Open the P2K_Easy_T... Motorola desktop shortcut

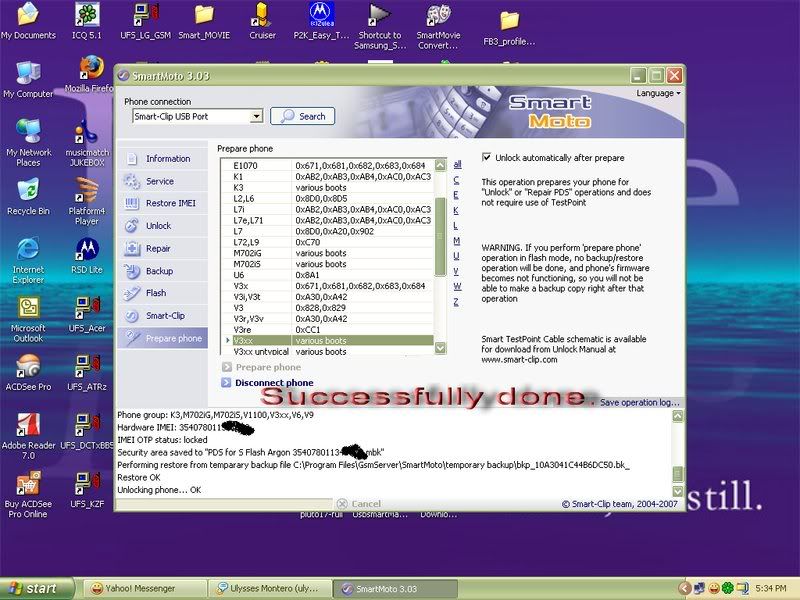click(x=321, y=21)
